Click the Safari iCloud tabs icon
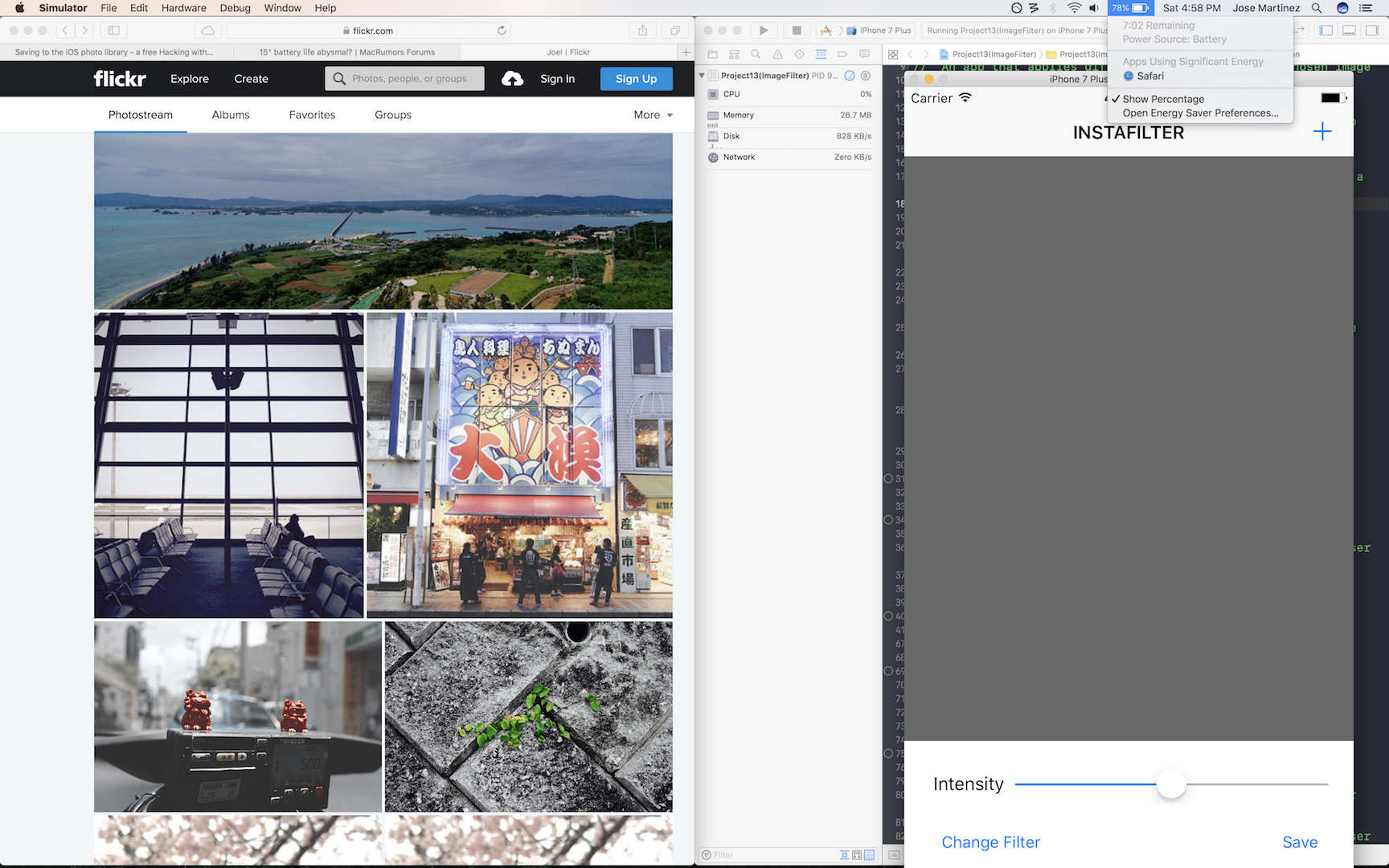This screenshot has height=868, width=1389. 208,31
